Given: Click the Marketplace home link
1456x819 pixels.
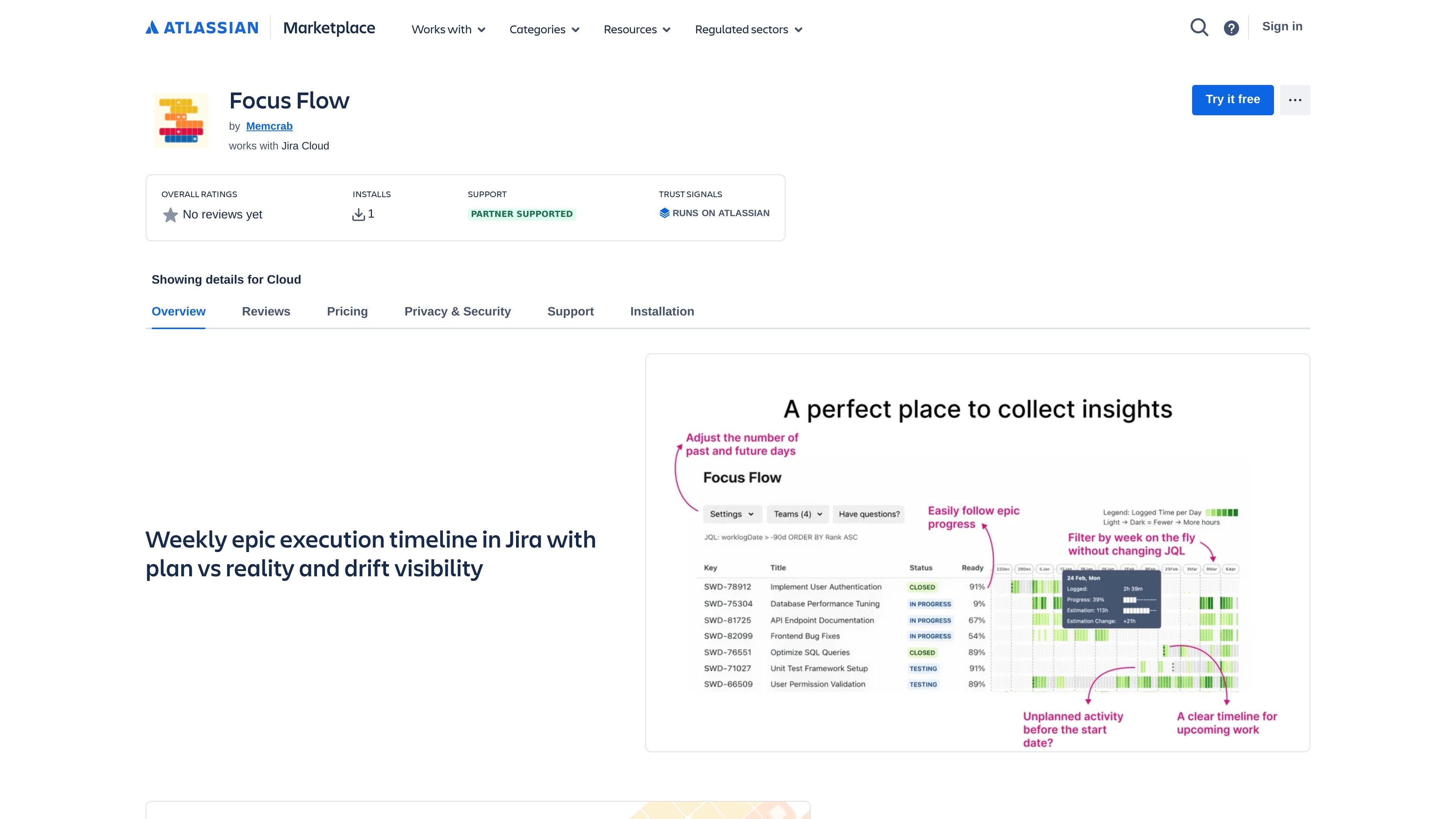Looking at the screenshot, I should [329, 28].
